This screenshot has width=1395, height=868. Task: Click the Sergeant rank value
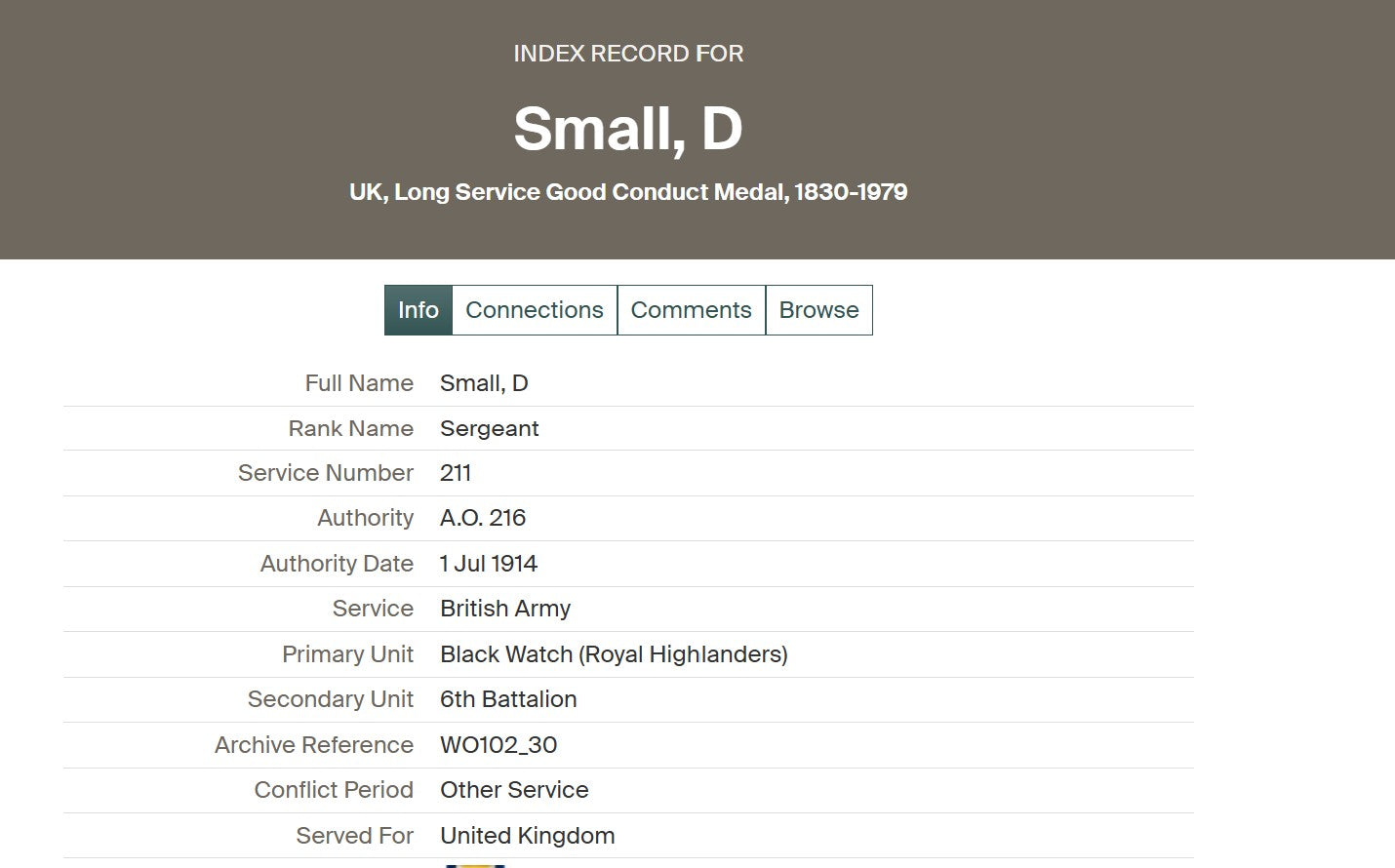(x=489, y=429)
